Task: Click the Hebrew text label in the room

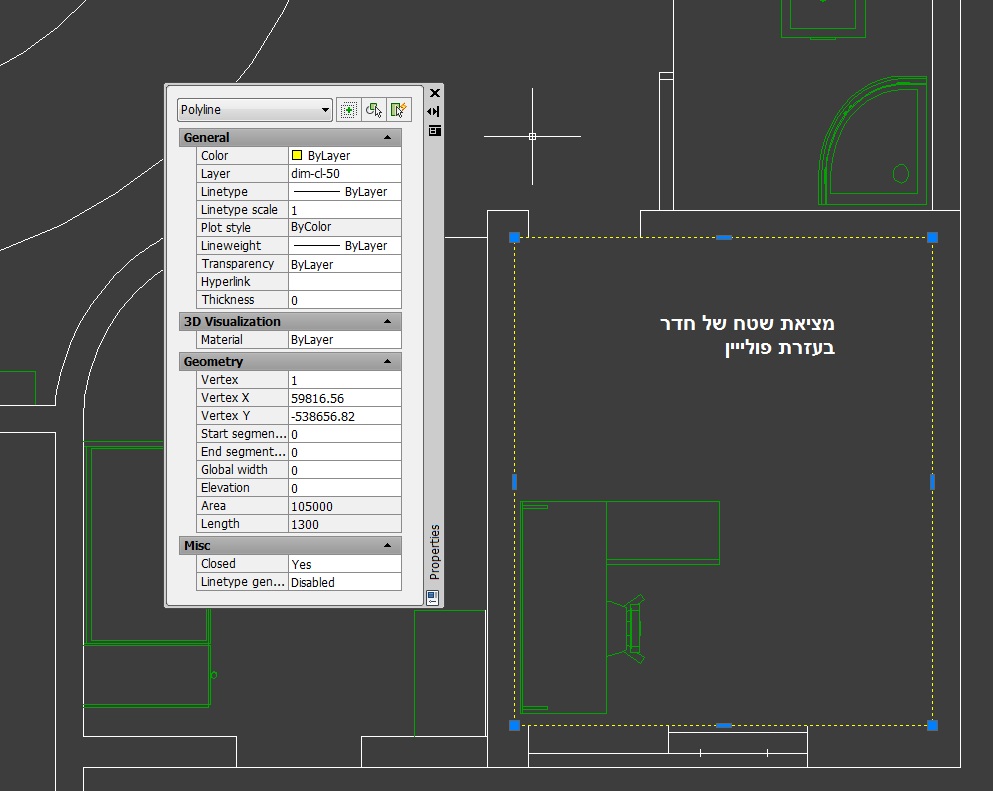Action: (x=747, y=336)
